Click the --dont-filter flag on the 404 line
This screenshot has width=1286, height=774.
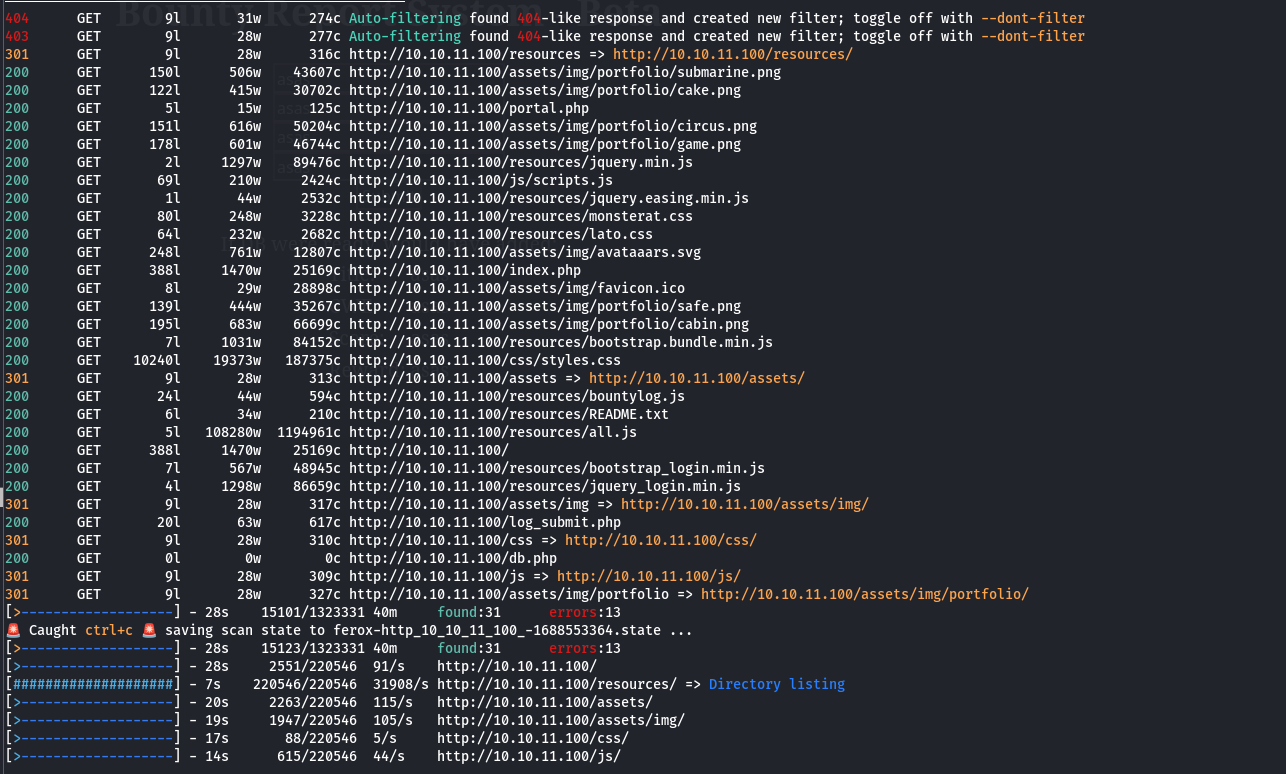[x=1033, y=18]
